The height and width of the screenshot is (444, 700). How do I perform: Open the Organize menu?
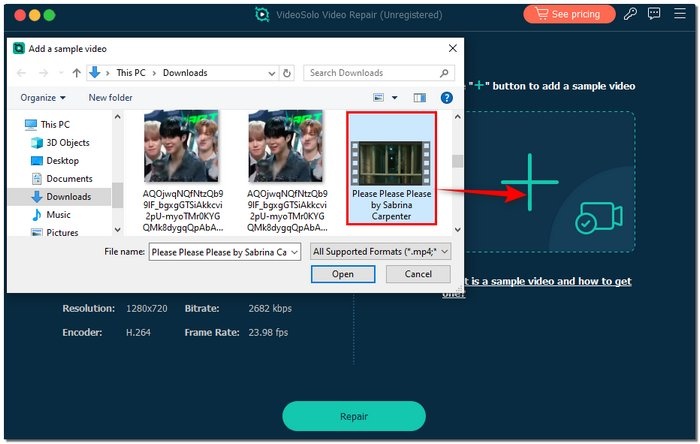pos(43,98)
